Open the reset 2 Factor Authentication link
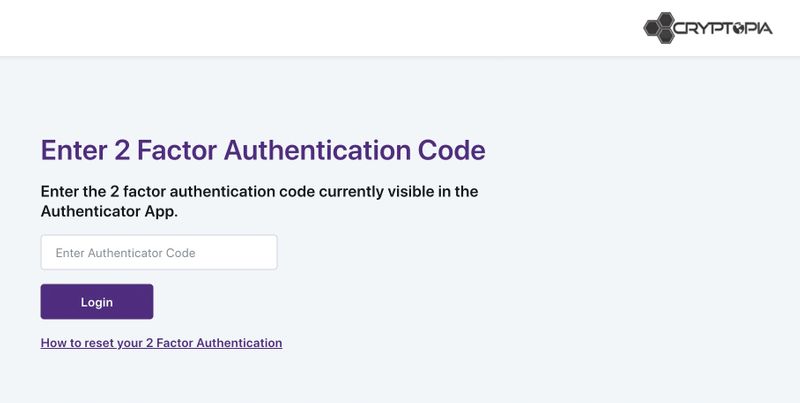 pyautogui.click(x=161, y=343)
